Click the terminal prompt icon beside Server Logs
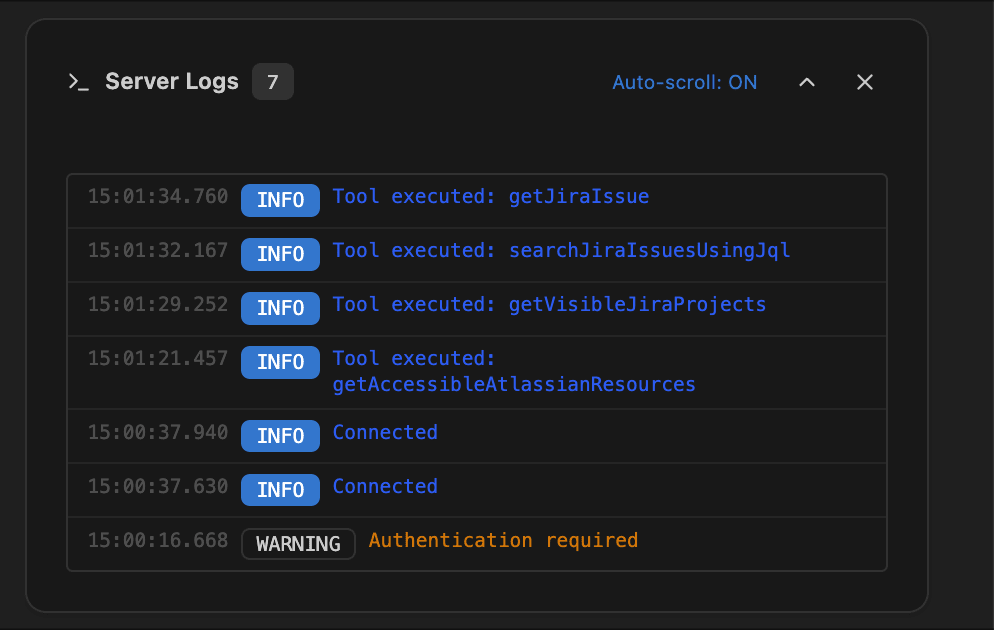 click(x=79, y=83)
